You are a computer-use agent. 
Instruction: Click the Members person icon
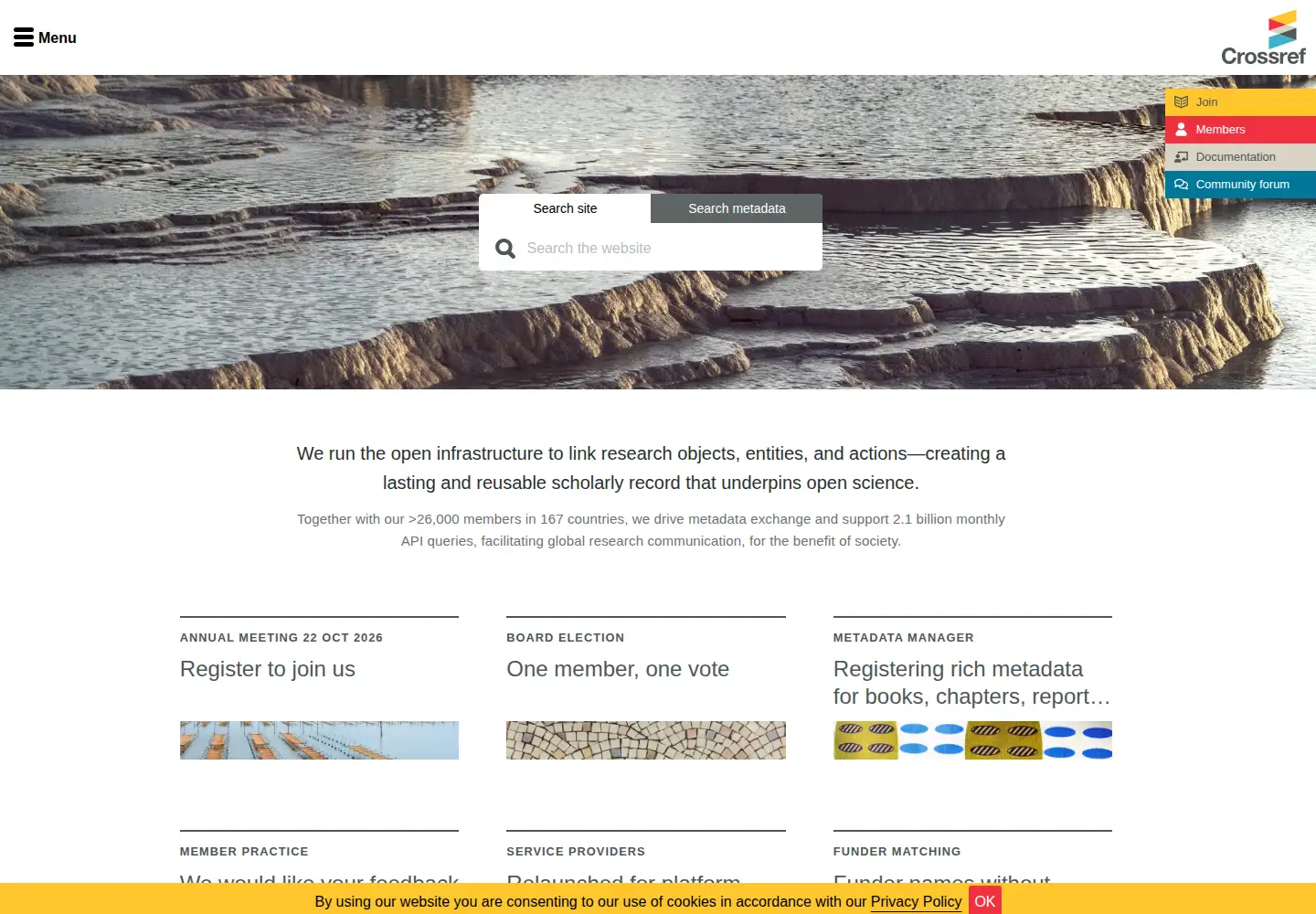pyautogui.click(x=1181, y=130)
